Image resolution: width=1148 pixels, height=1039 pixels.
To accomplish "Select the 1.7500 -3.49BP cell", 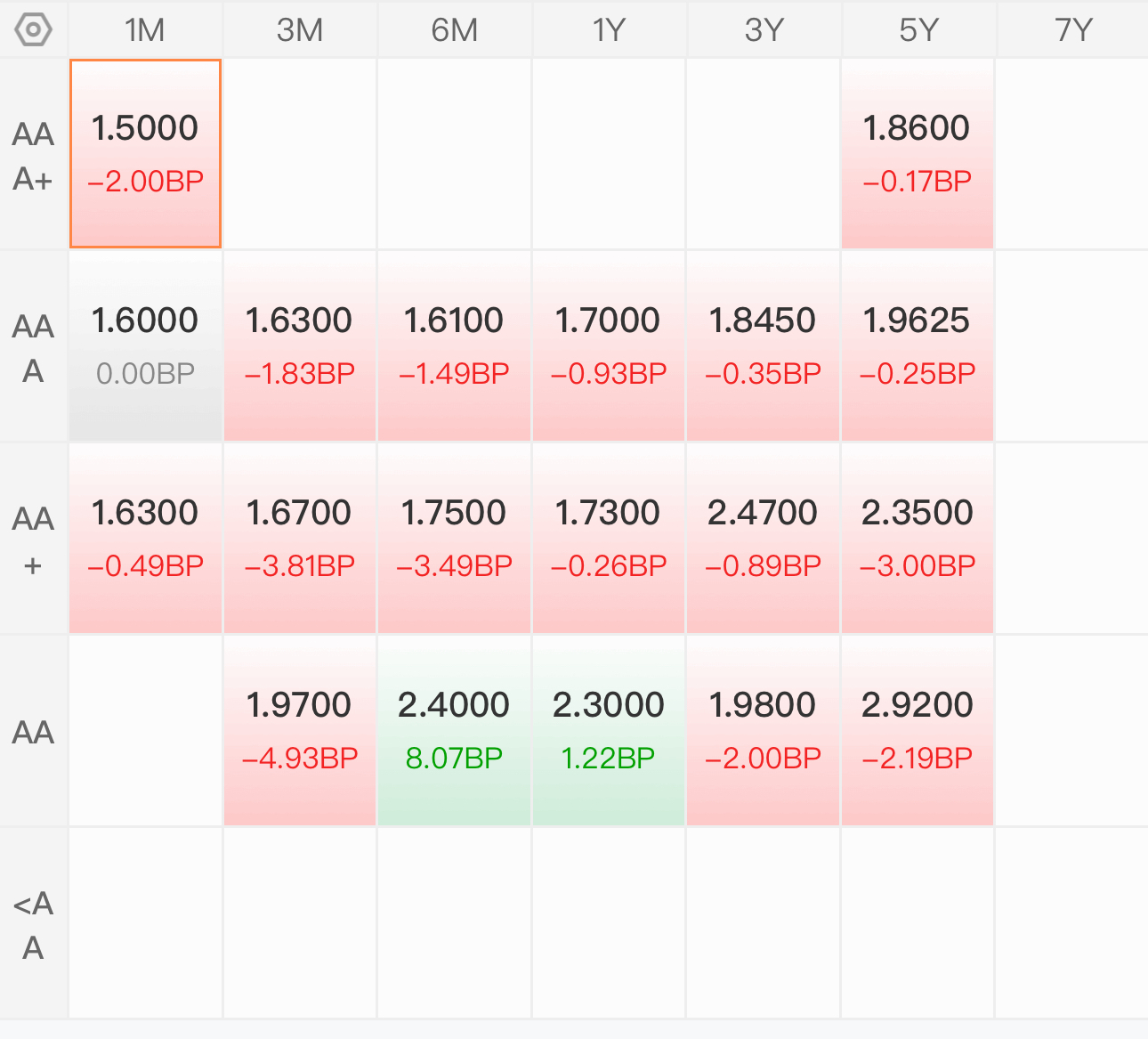I will click(x=454, y=539).
